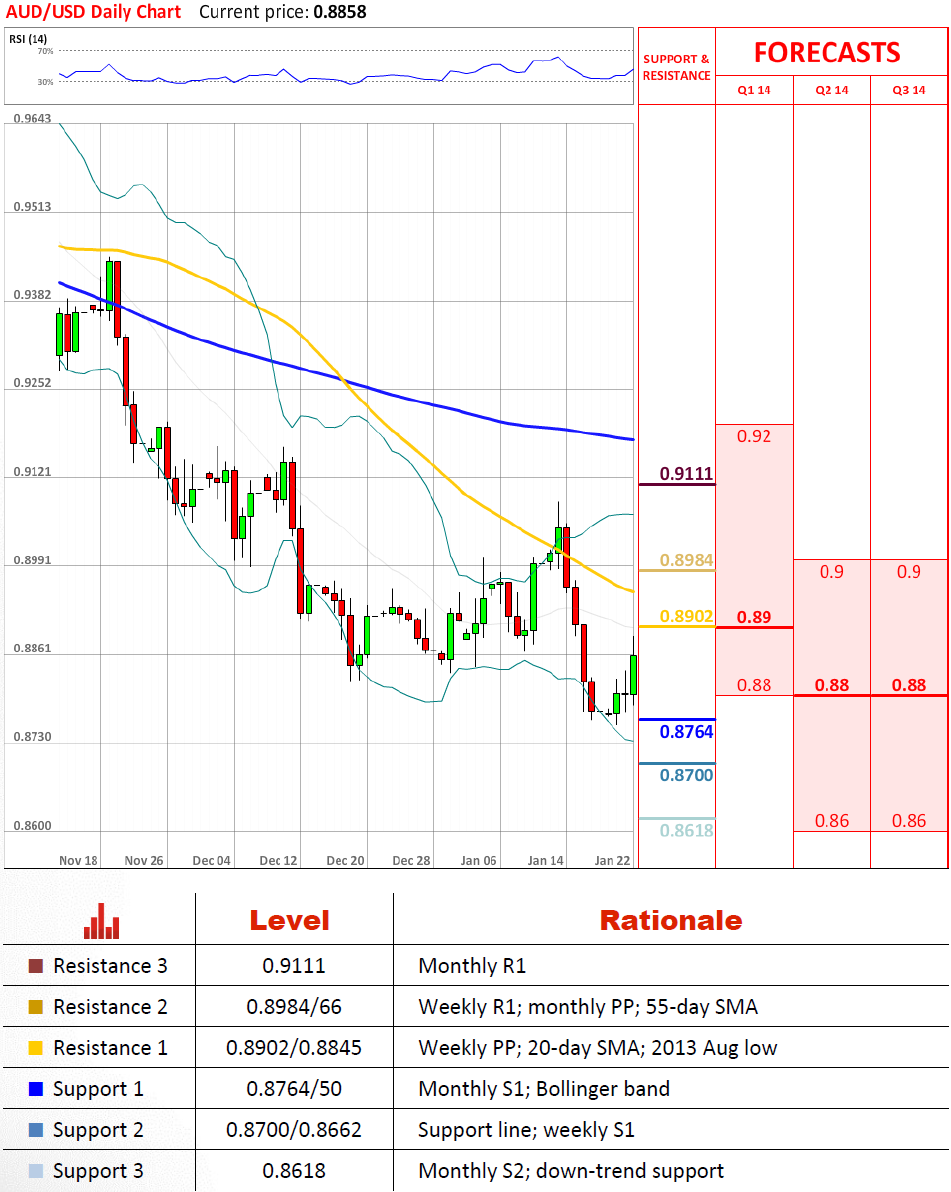Click the Level column header
The height and width of the screenshot is (1192, 951).
tap(289, 921)
